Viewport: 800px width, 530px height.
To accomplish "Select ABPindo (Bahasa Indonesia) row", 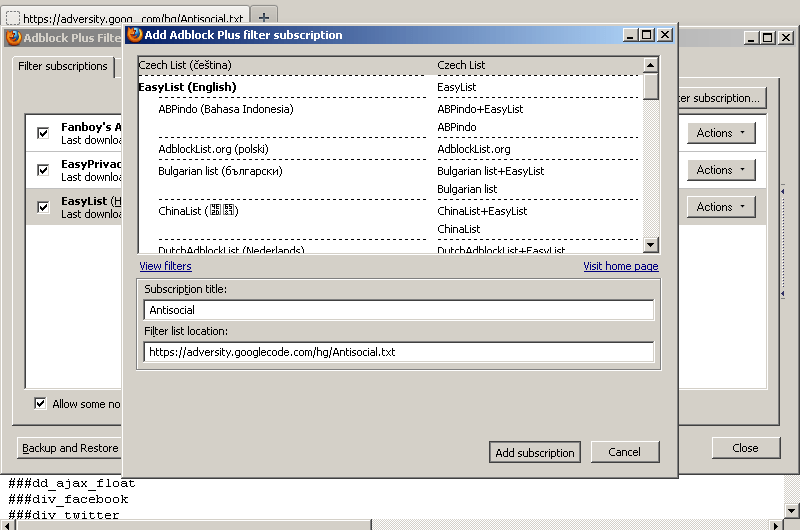I will 226,109.
